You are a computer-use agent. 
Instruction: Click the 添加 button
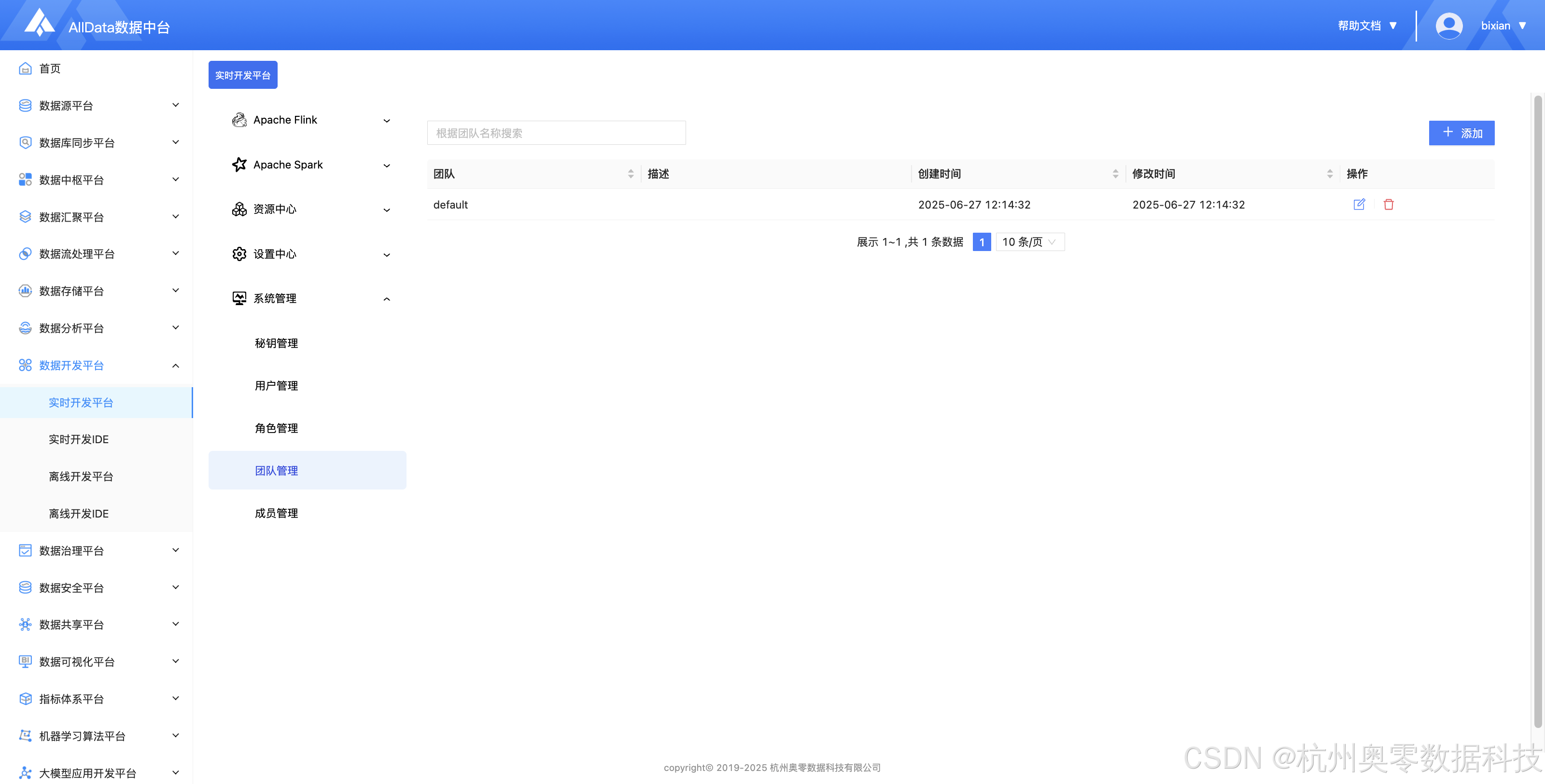[x=1461, y=133]
